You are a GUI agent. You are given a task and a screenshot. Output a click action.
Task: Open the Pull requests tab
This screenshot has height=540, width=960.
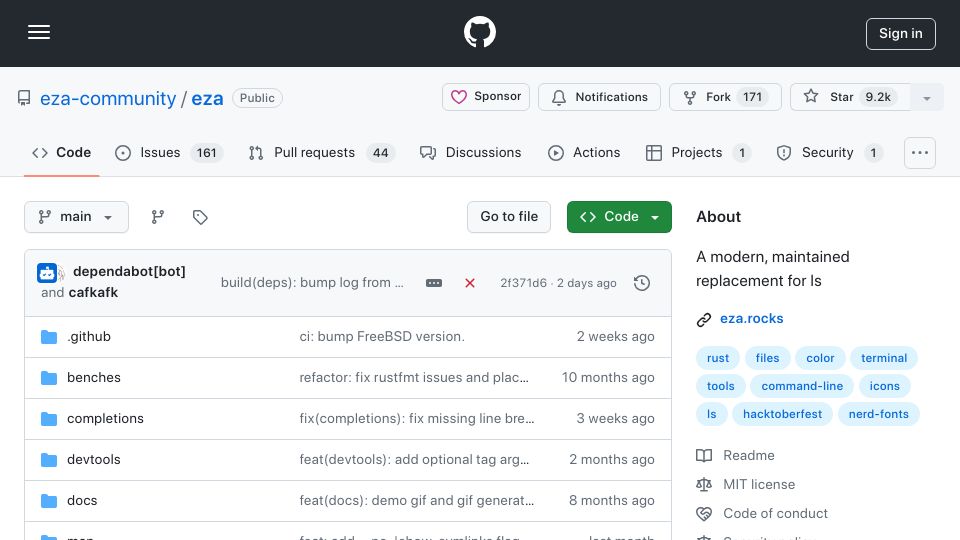[x=322, y=152]
